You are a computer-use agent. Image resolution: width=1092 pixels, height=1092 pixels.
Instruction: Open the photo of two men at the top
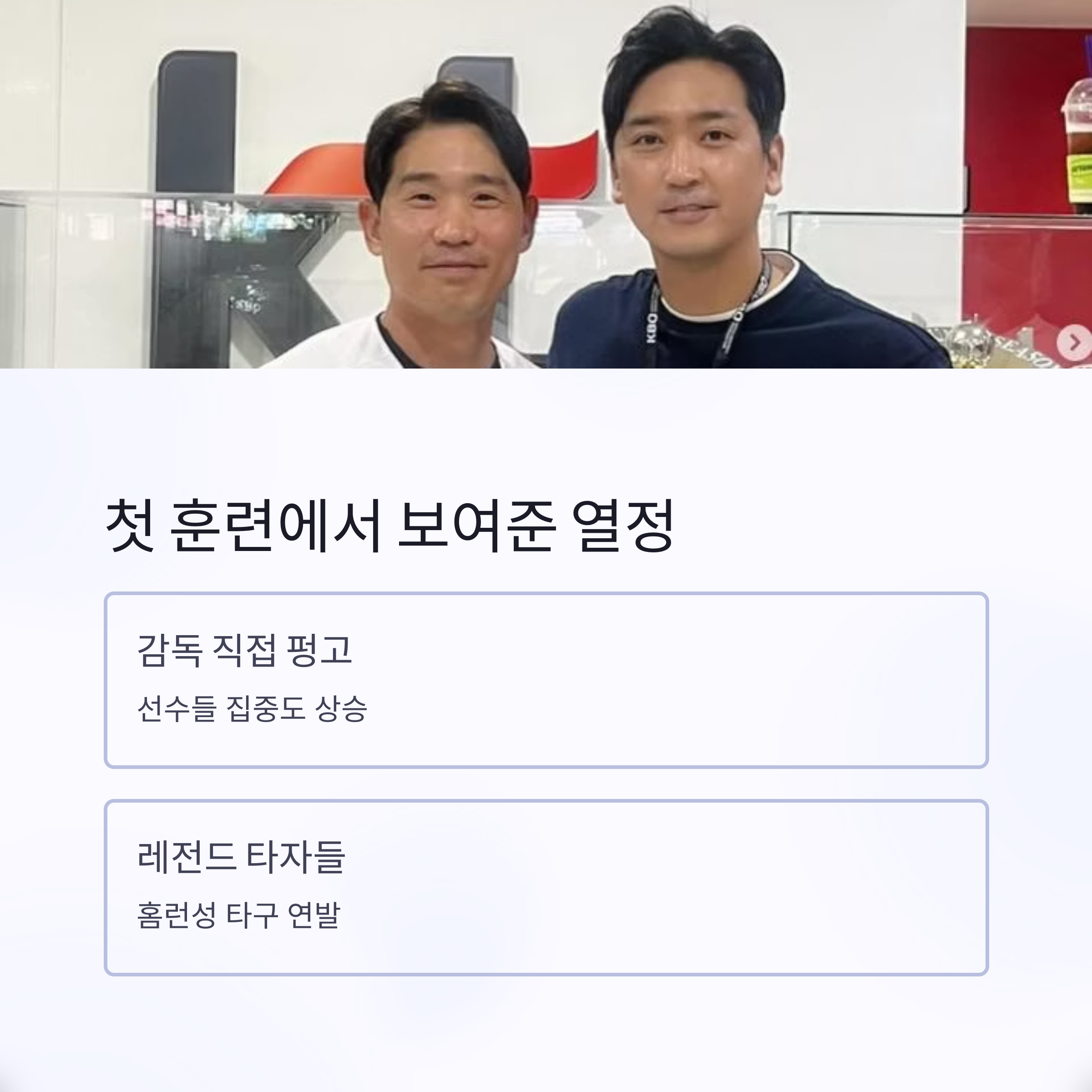pos(546,184)
